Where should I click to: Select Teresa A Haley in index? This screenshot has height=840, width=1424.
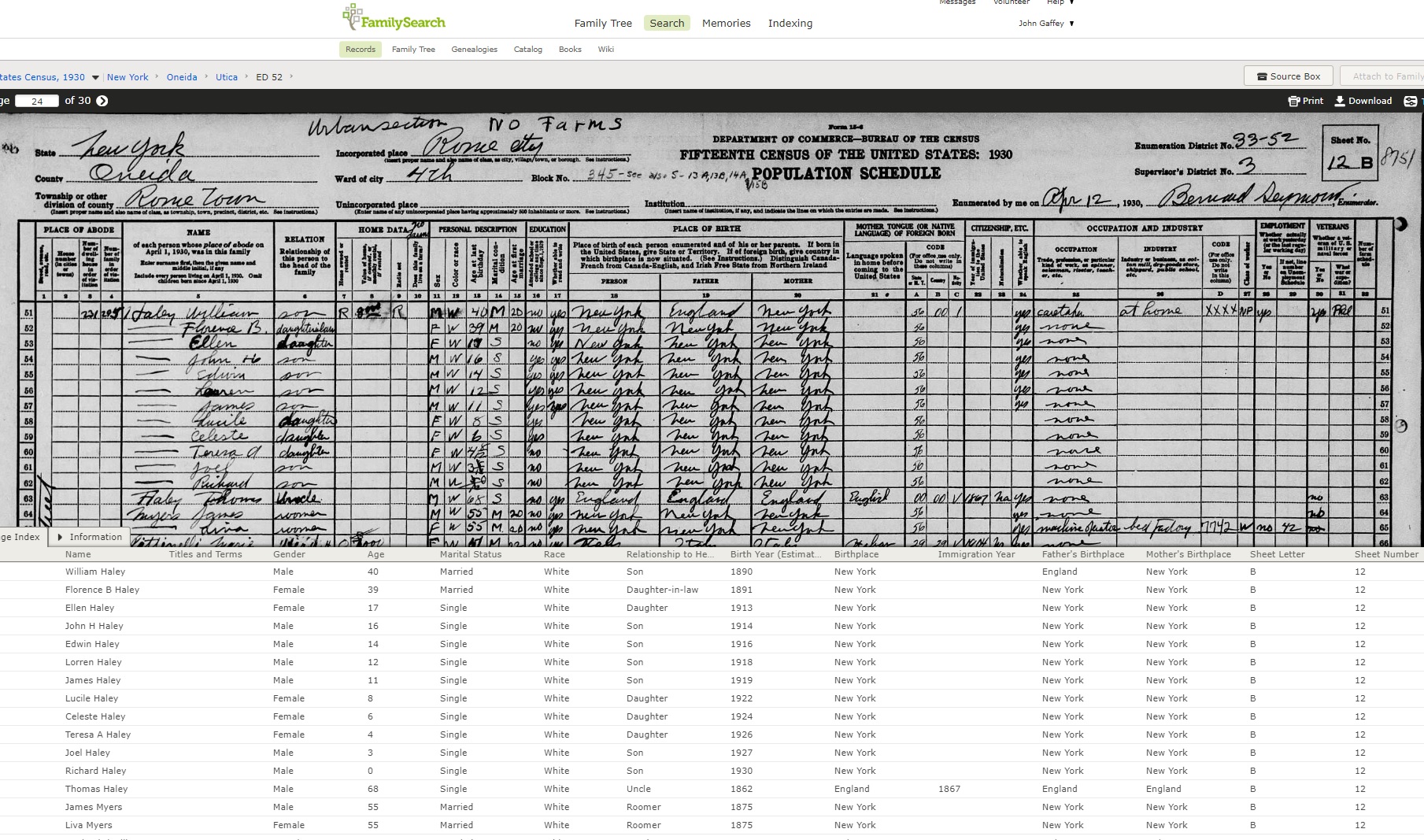pyautogui.click(x=98, y=735)
